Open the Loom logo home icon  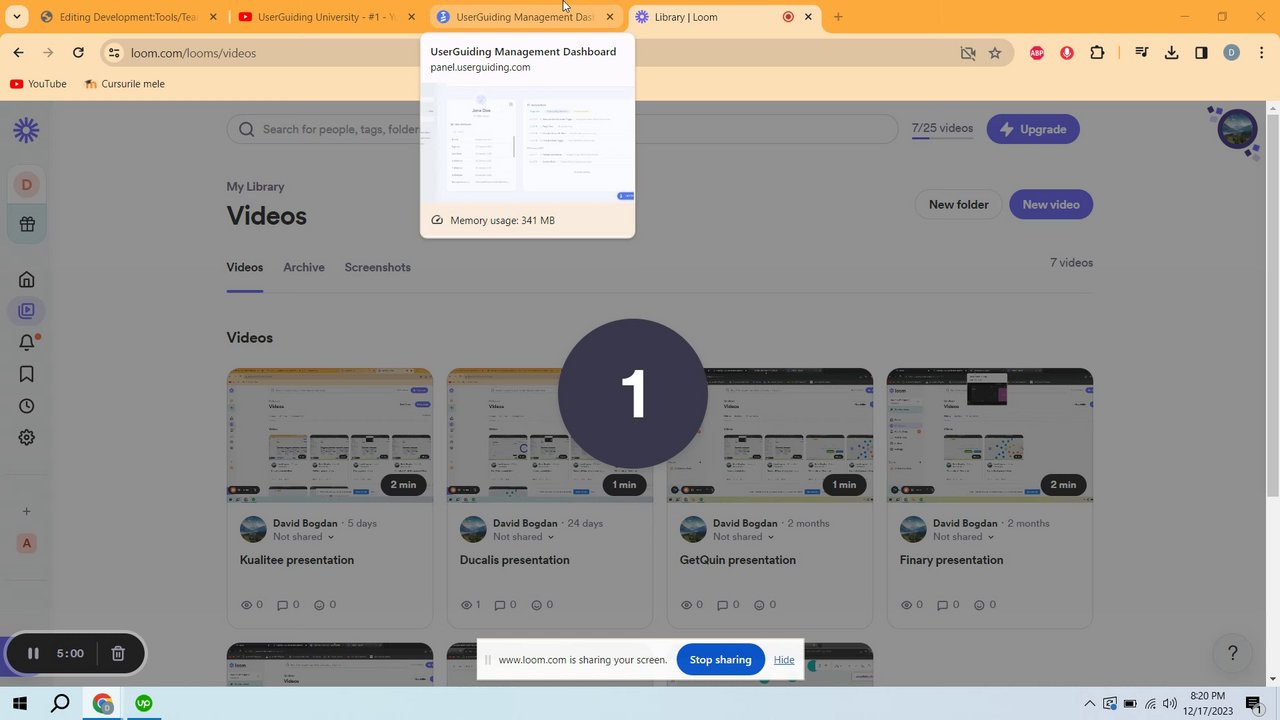pos(26,129)
